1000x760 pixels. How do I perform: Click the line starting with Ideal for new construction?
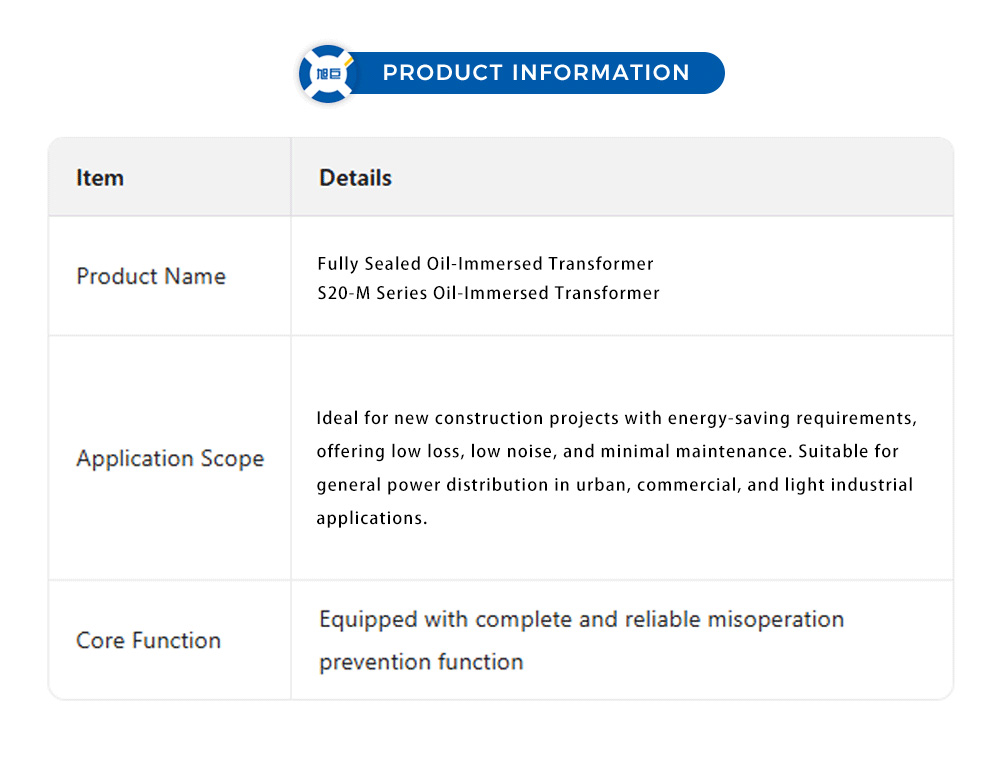click(x=616, y=418)
